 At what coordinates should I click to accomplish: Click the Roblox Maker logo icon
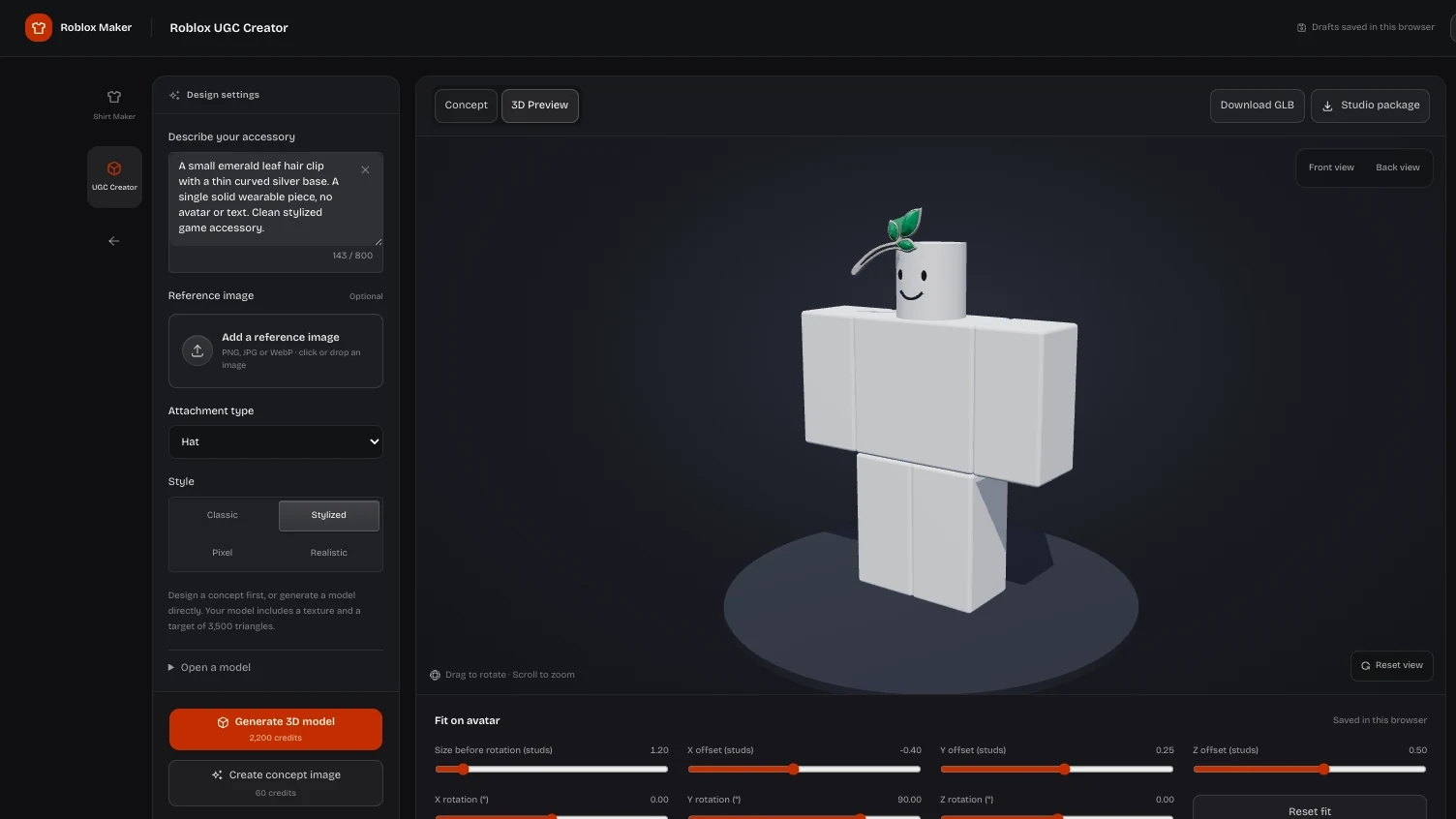pyautogui.click(x=39, y=27)
